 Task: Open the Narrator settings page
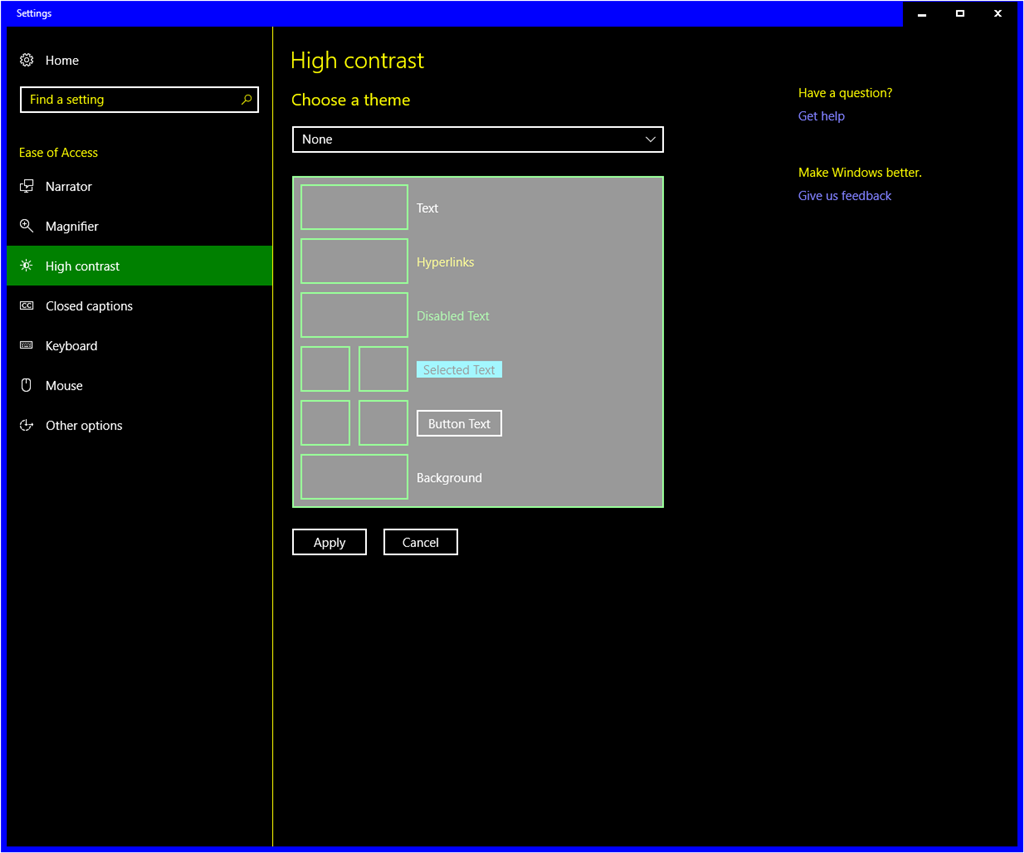pyautogui.click(x=139, y=186)
